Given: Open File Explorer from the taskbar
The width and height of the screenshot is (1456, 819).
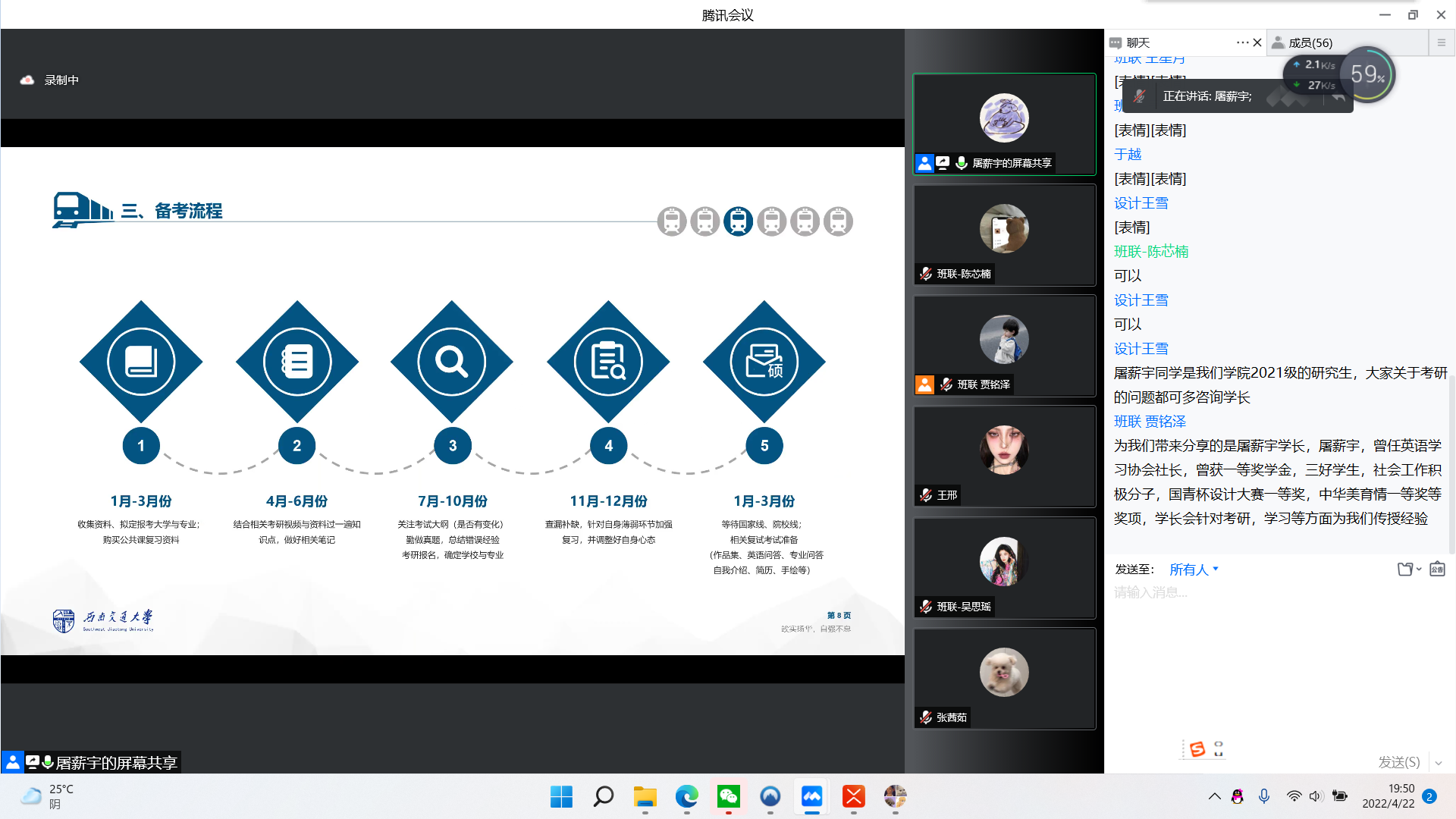Looking at the screenshot, I should point(645,796).
